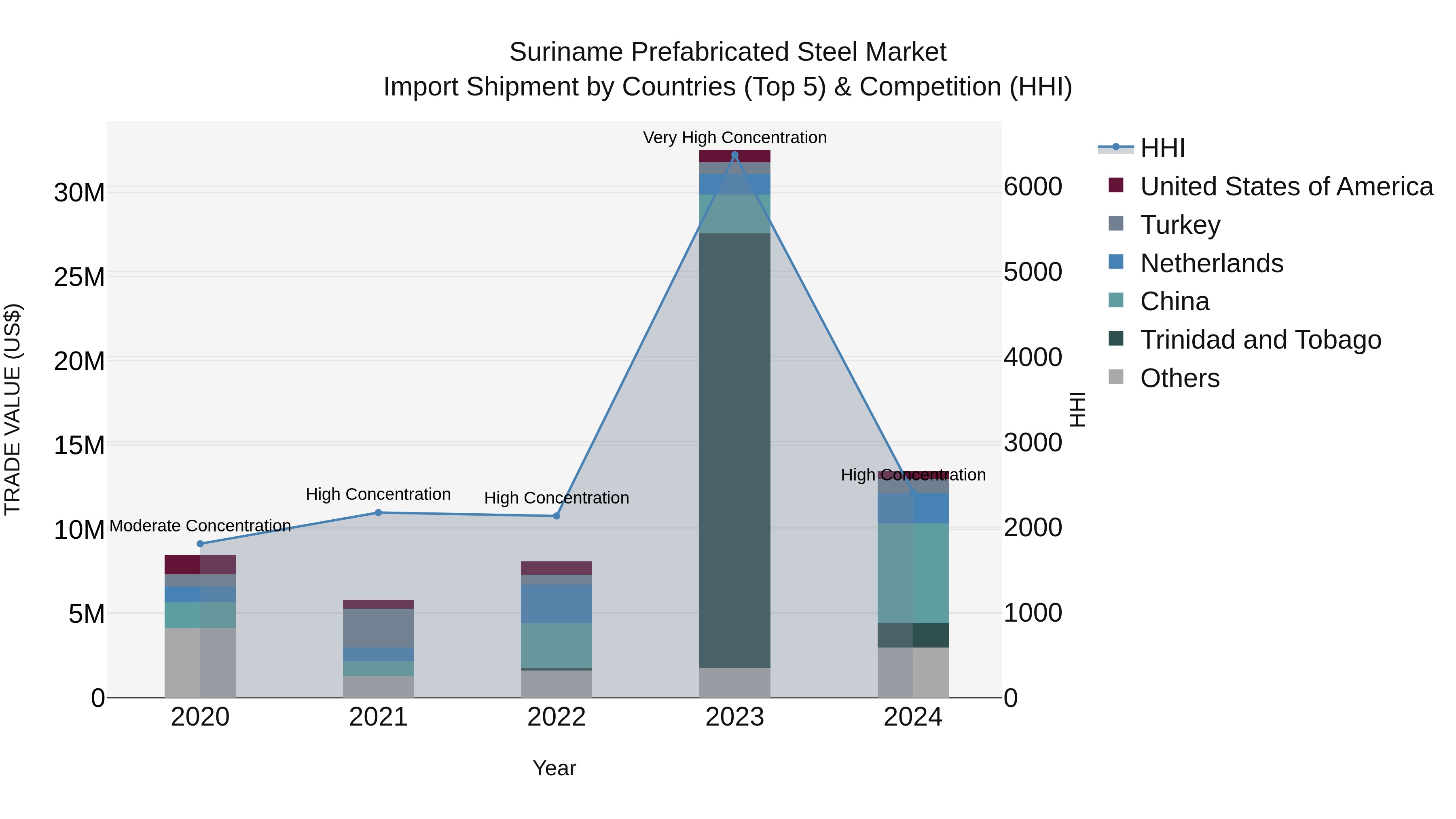This screenshot has height=819, width=1456.
Task: Click the 'Suriname Prefabricated Steel Market' title
Action: pos(728,52)
